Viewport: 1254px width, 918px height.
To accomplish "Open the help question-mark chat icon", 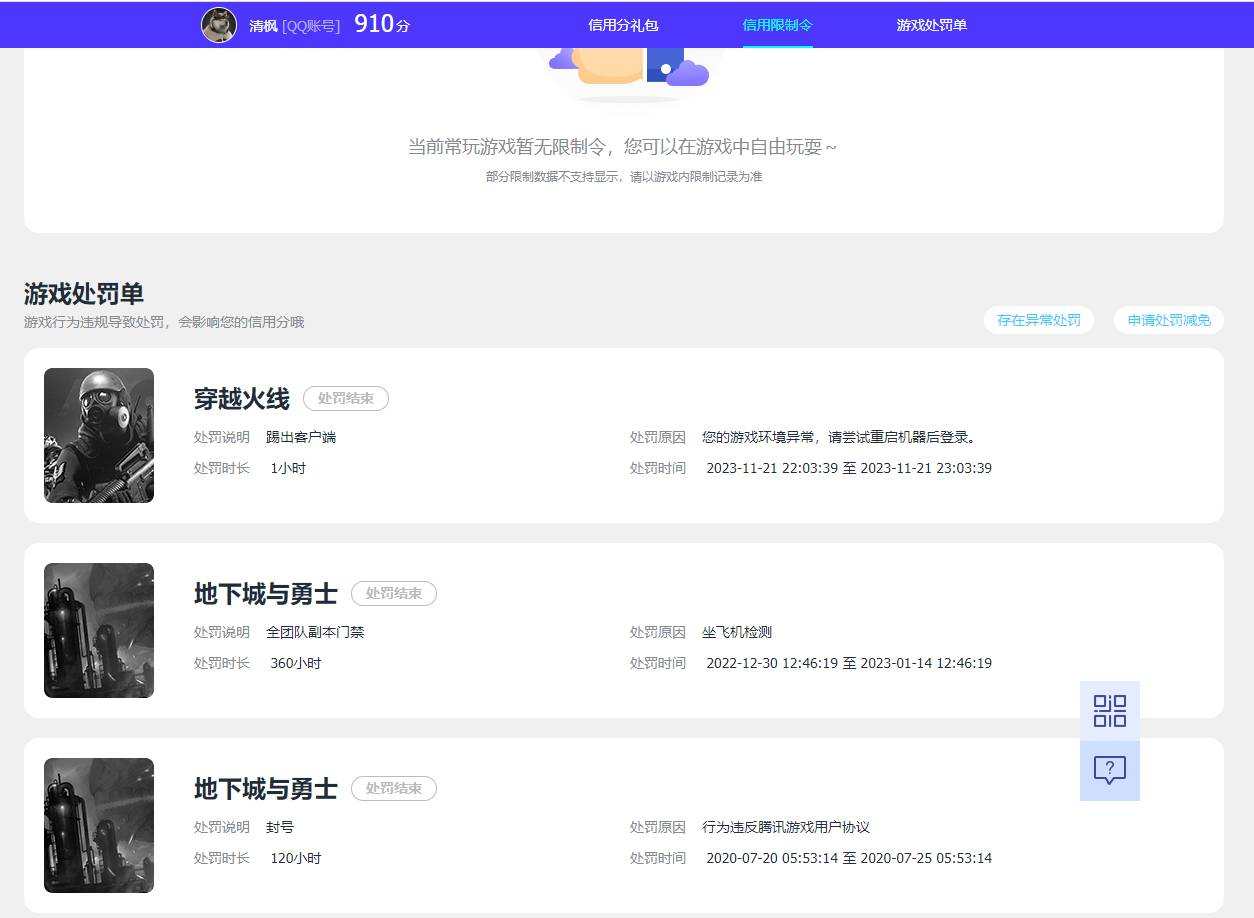I will (1109, 771).
